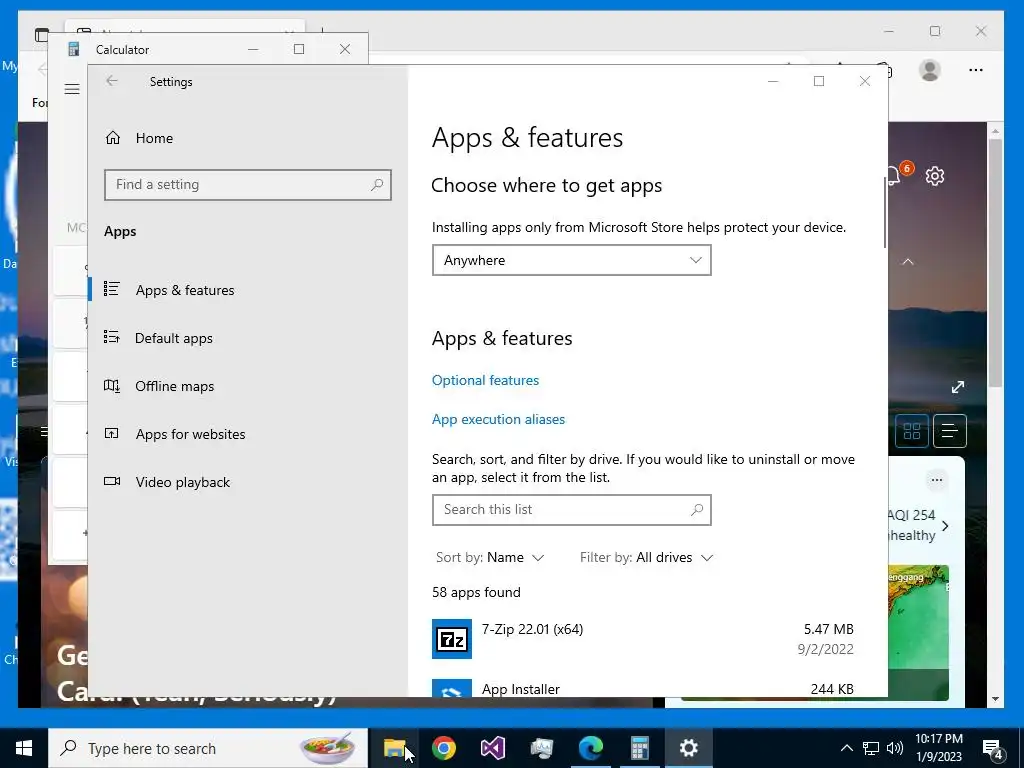This screenshot has height=768, width=1024.
Task: Click taskbar Type here to search box
Action: point(208,748)
